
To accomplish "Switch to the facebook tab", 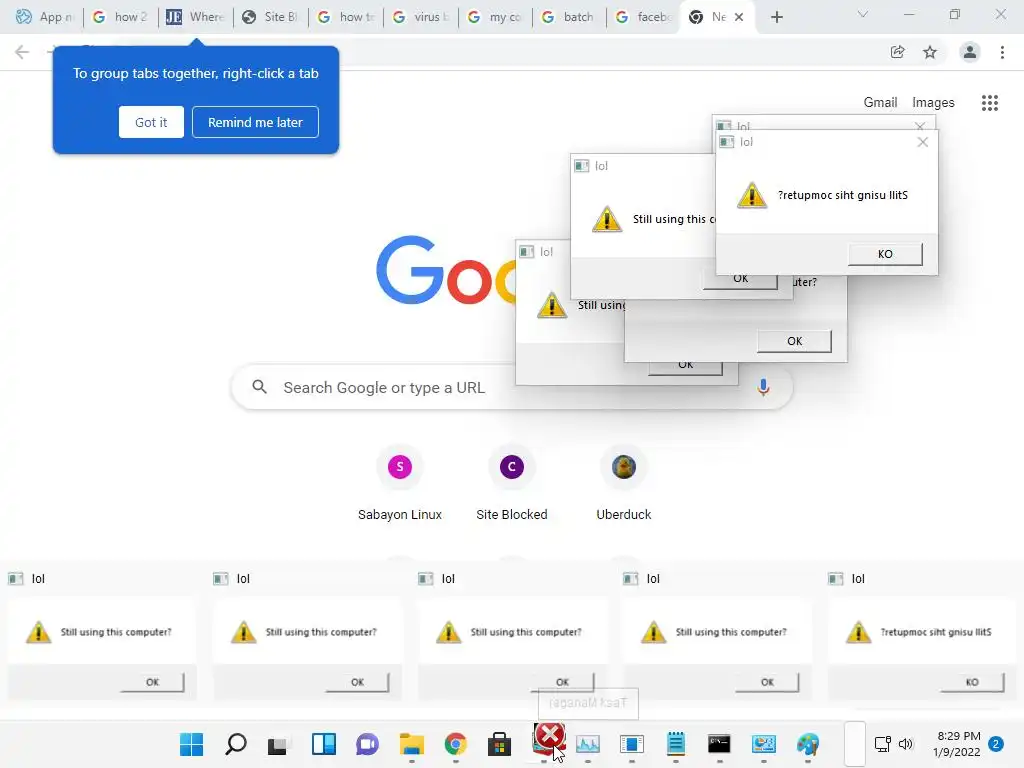I will tap(643, 17).
